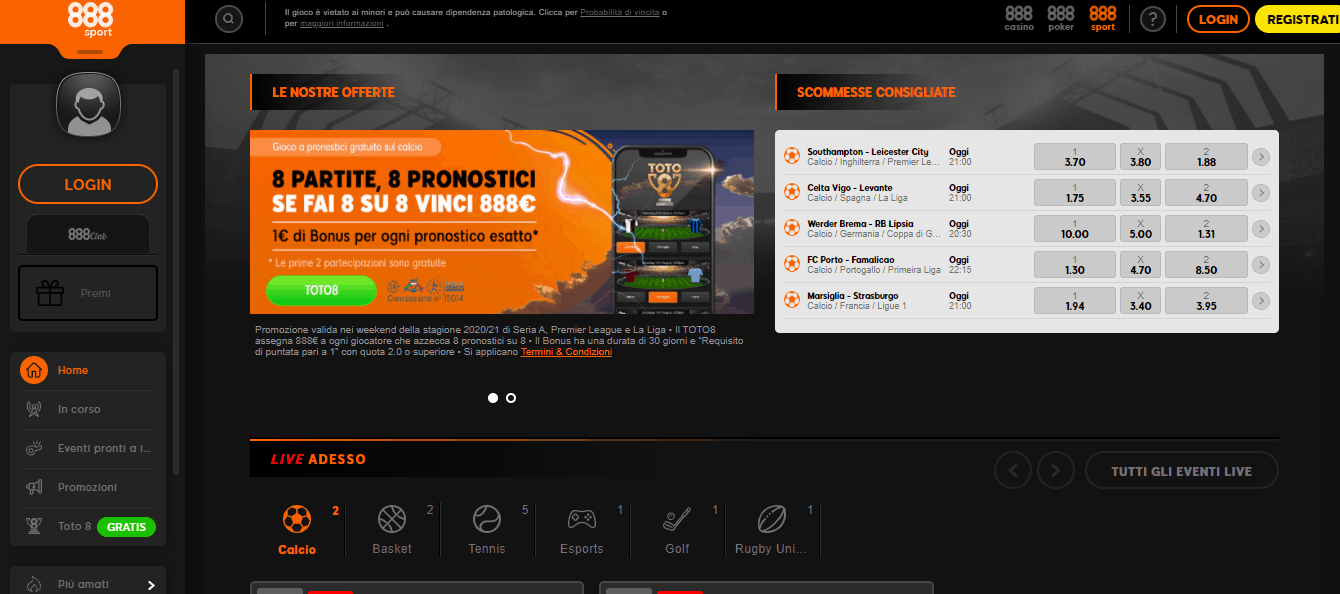Screen dimensions: 1340x594
Task: Bet draw 3.55 Celta Vigo match
Action: [x=1140, y=193]
